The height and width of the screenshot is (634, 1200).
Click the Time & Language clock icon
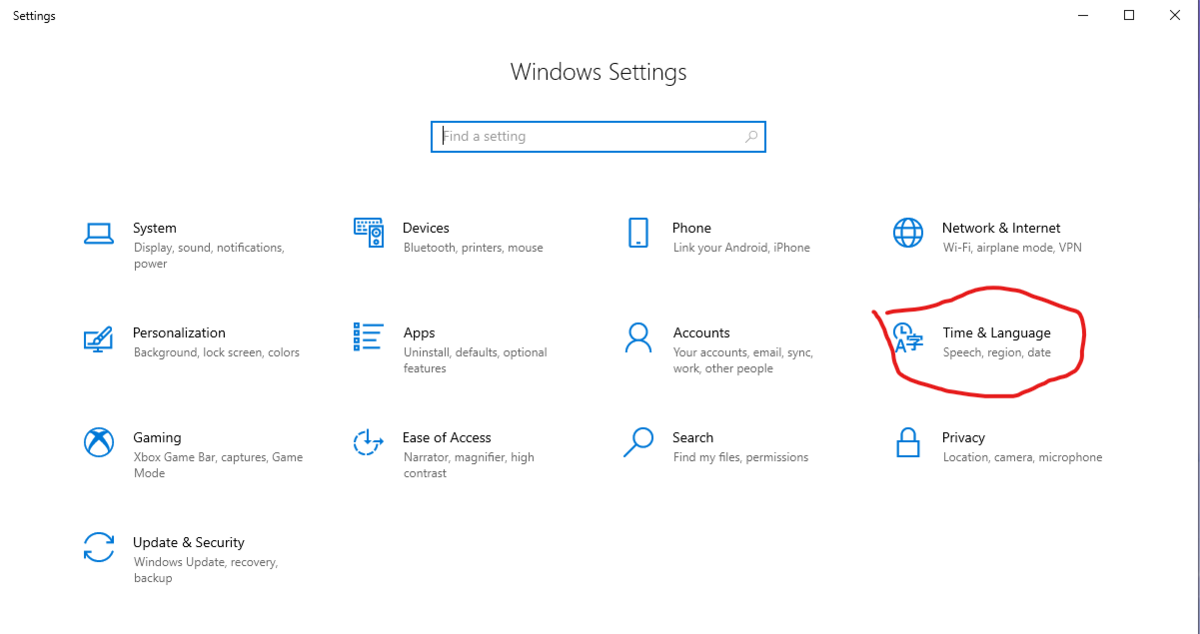tap(908, 338)
